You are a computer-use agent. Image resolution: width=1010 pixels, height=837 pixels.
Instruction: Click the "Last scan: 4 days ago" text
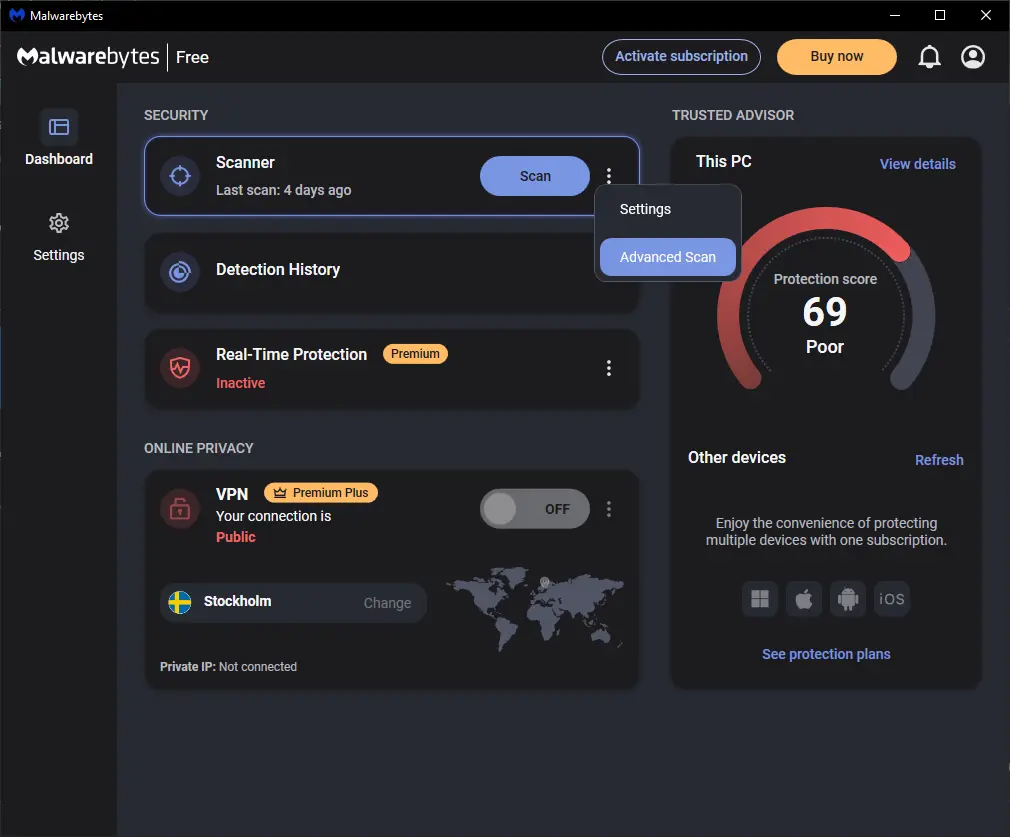[x=283, y=190]
